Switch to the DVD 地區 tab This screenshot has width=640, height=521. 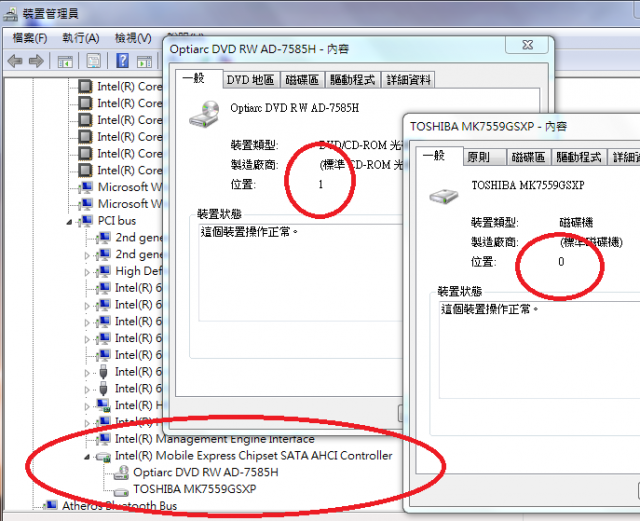coord(251,80)
